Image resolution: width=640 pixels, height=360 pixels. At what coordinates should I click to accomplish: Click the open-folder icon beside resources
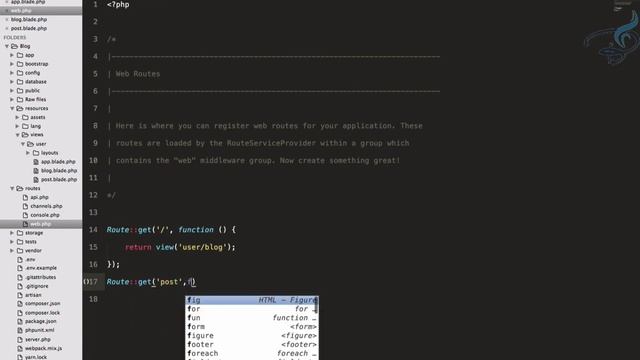[x=20, y=109]
